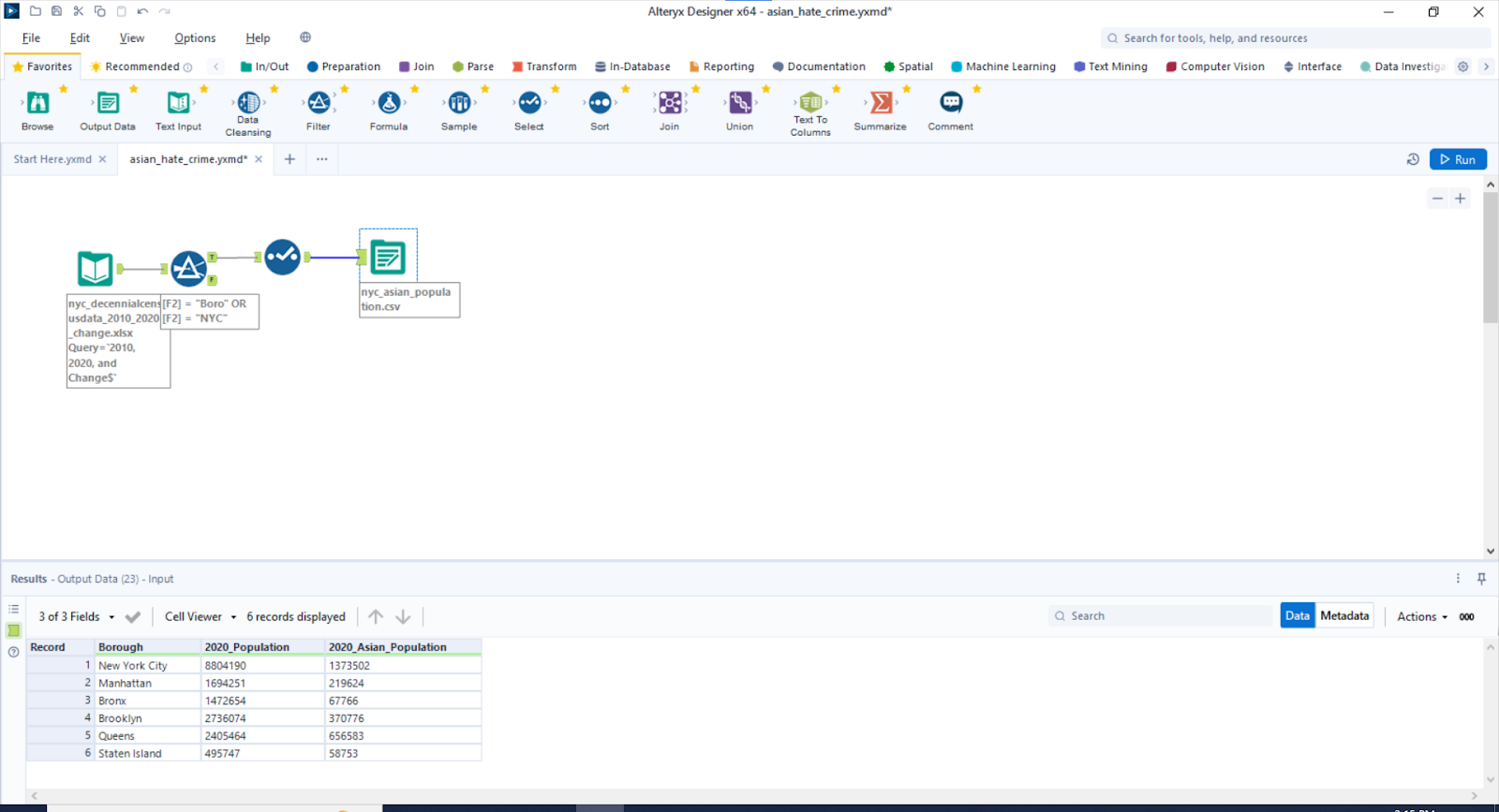Screen dimensions: 1499x812
Task: Click the undo icon in title bar
Action: pos(142,11)
